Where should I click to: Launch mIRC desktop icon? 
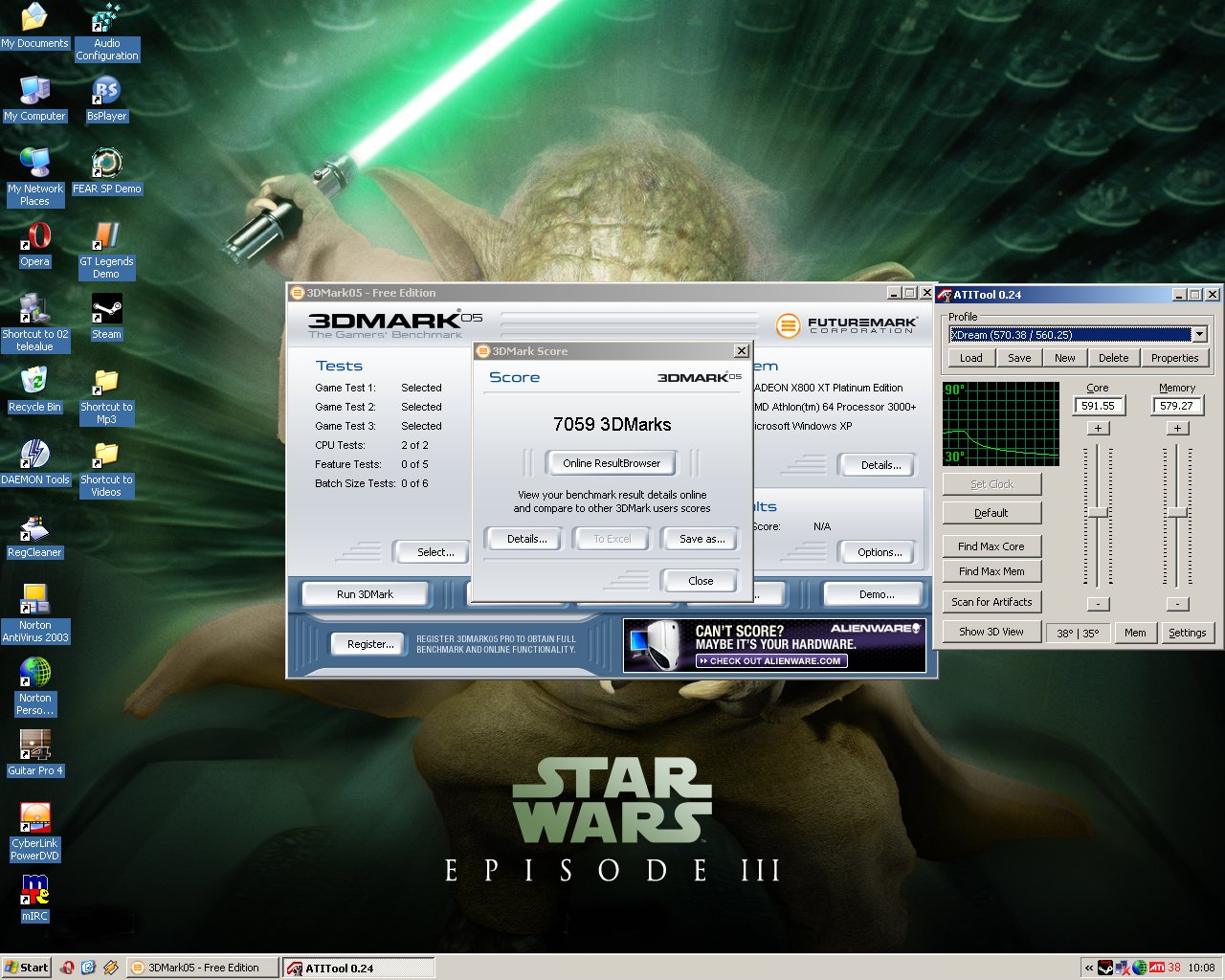pyautogui.click(x=34, y=892)
